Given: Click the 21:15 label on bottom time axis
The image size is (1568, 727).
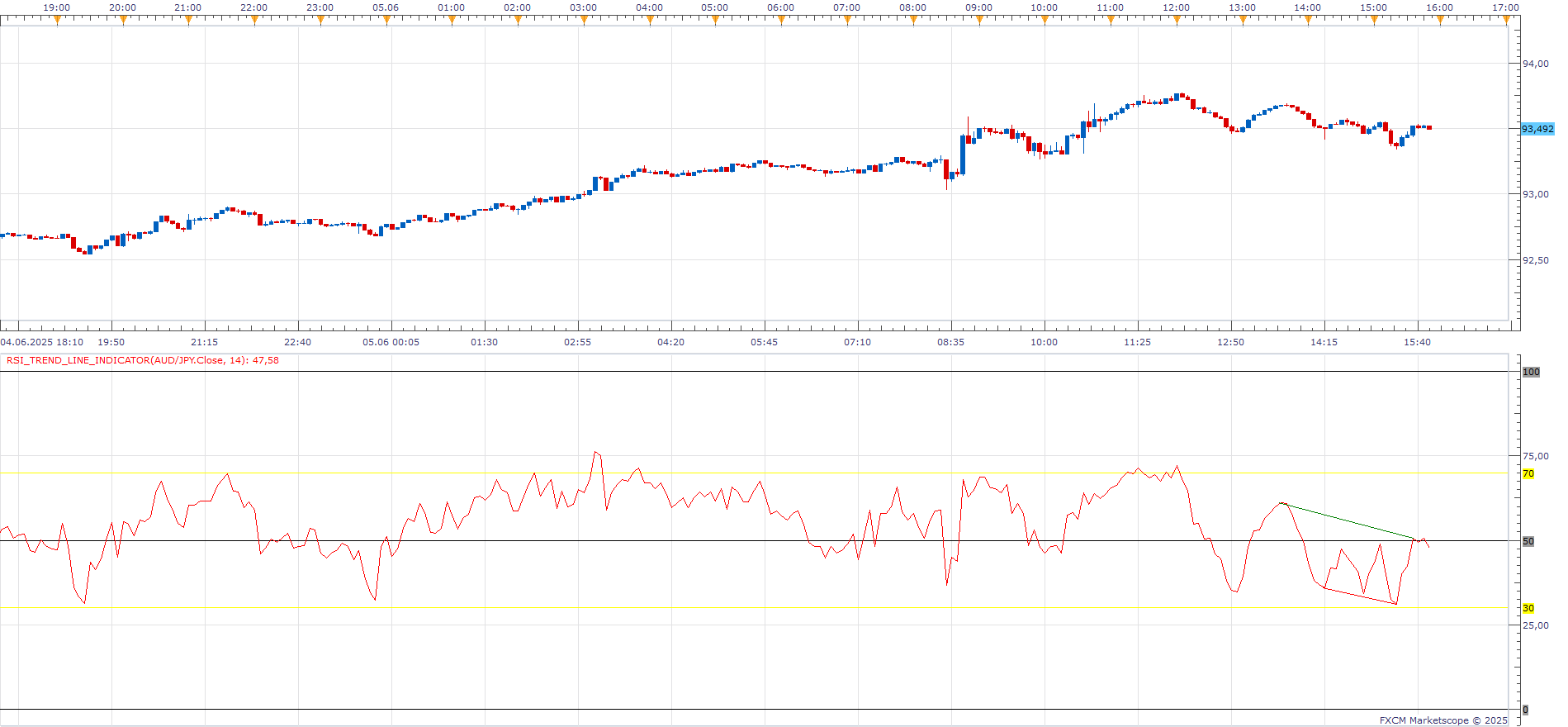Looking at the screenshot, I should click(x=205, y=342).
